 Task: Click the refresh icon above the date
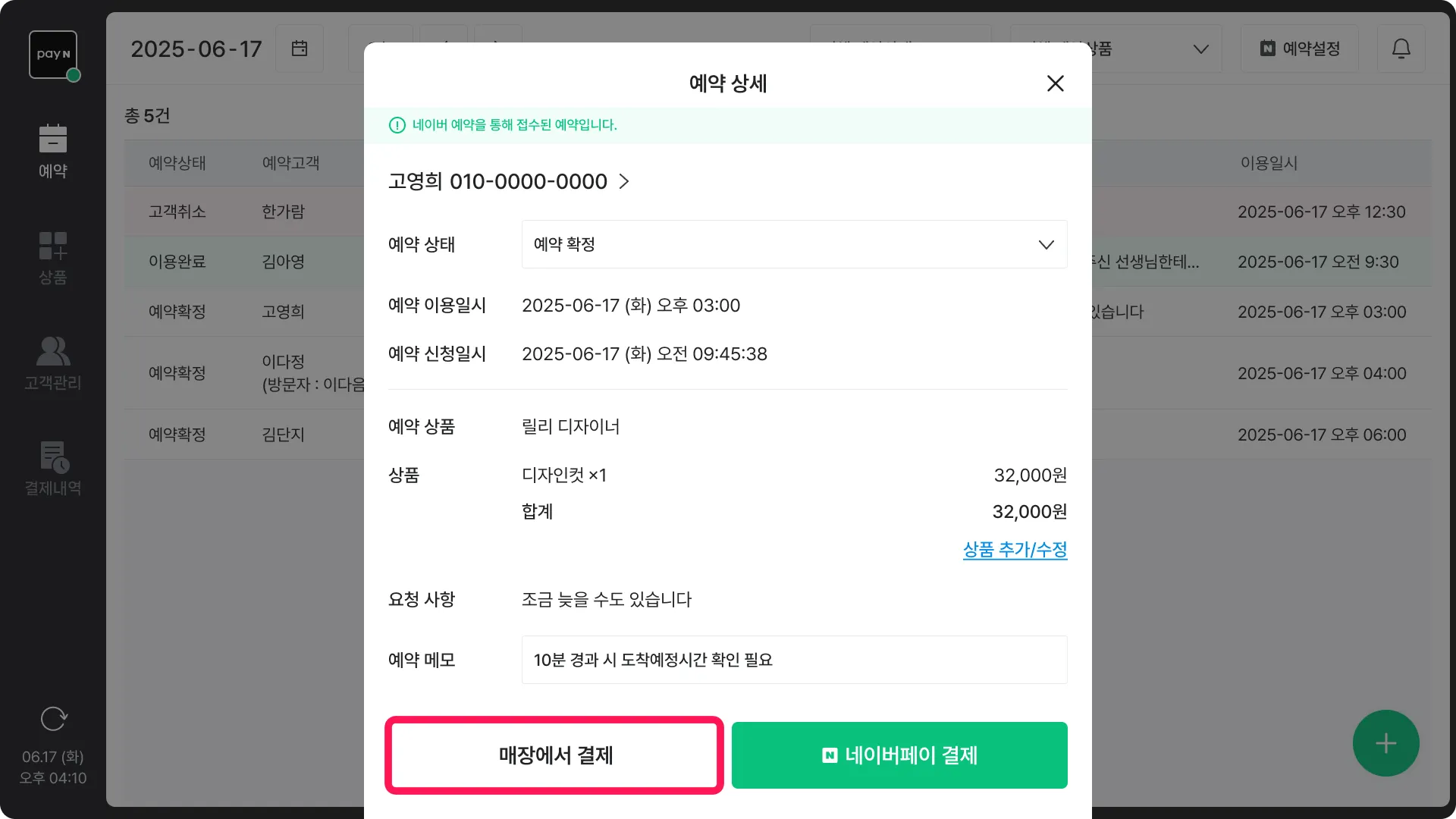(53, 718)
